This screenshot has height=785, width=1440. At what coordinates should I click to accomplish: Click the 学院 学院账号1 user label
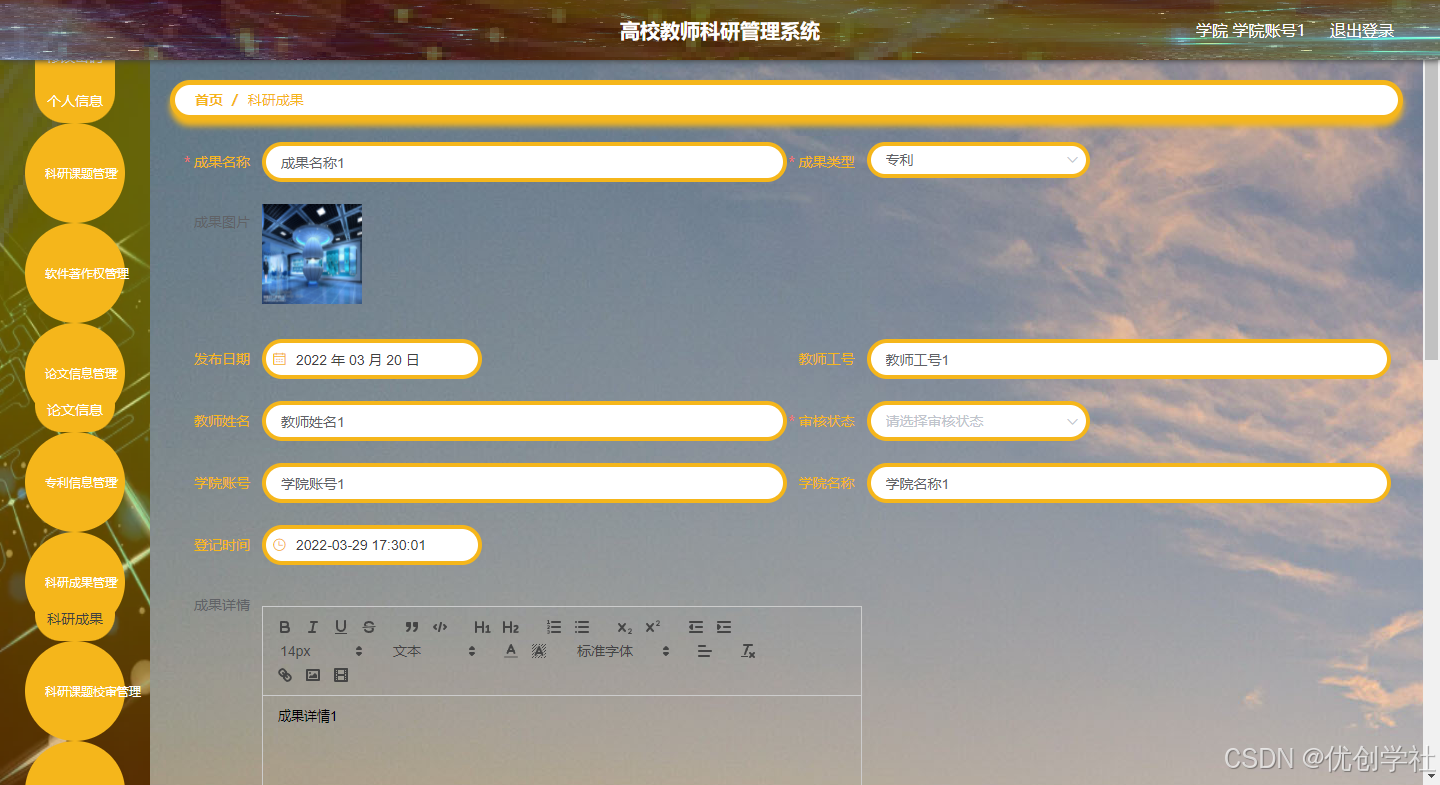click(1250, 31)
